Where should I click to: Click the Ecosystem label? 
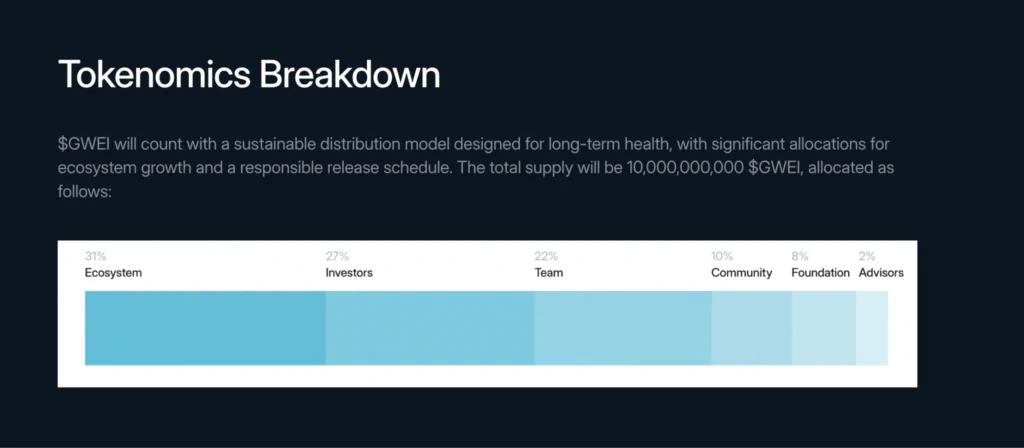coord(113,273)
